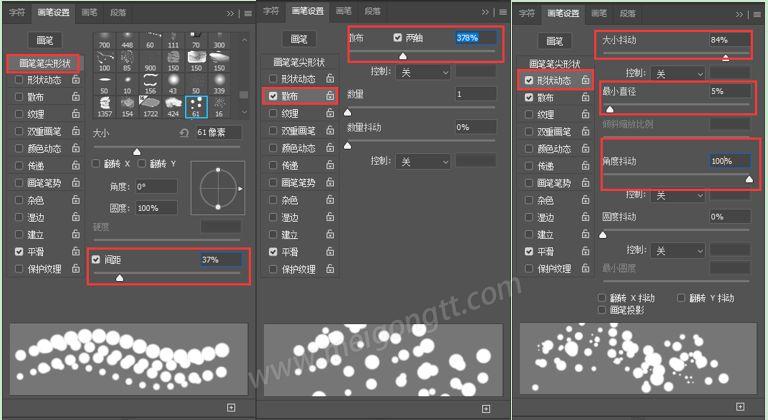Create new brush icon at bottom of left panel

pyautogui.click(x=231, y=407)
